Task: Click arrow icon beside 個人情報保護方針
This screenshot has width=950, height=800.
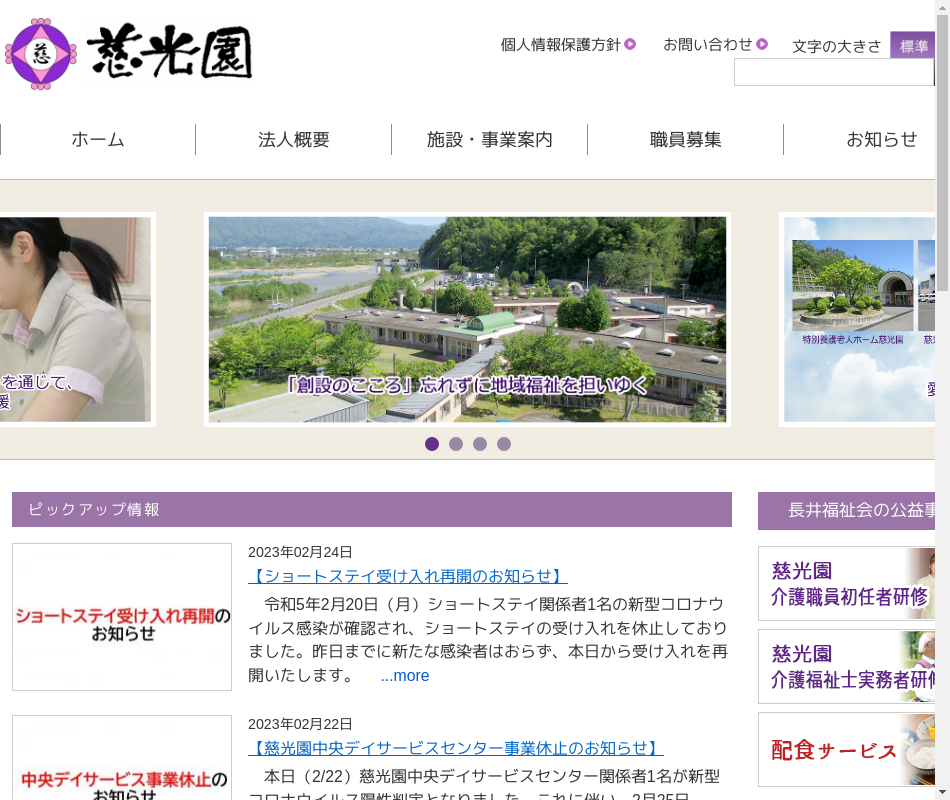Action: (x=630, y=44)
